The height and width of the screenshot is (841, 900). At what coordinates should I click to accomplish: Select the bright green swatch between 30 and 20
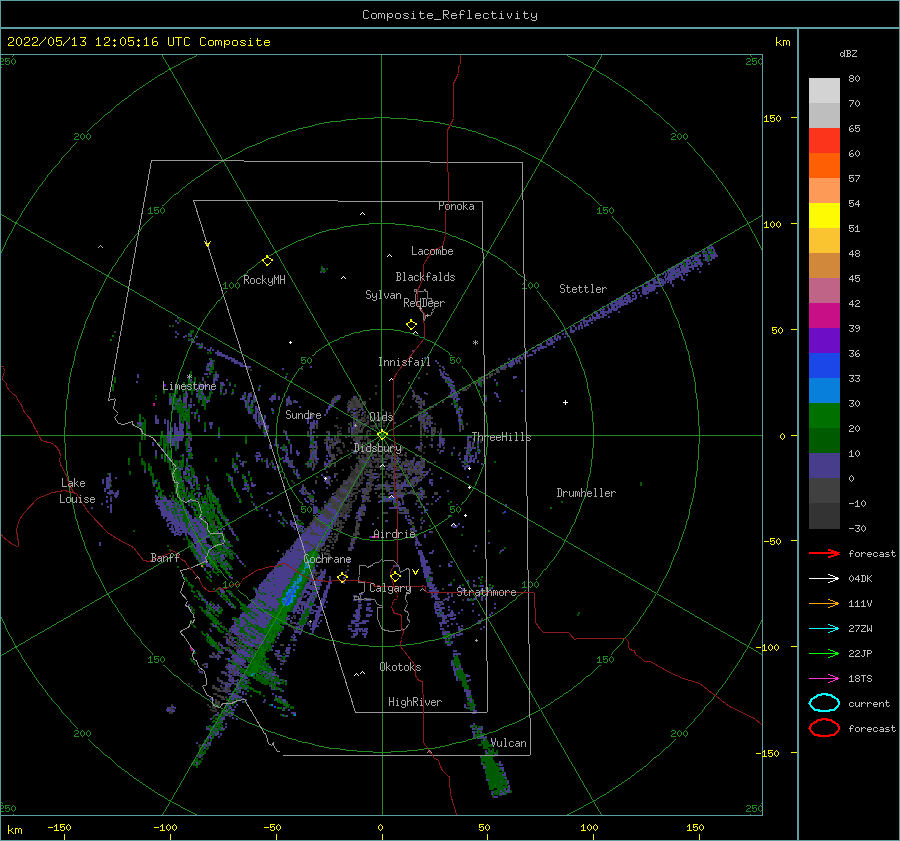[824, 416]
